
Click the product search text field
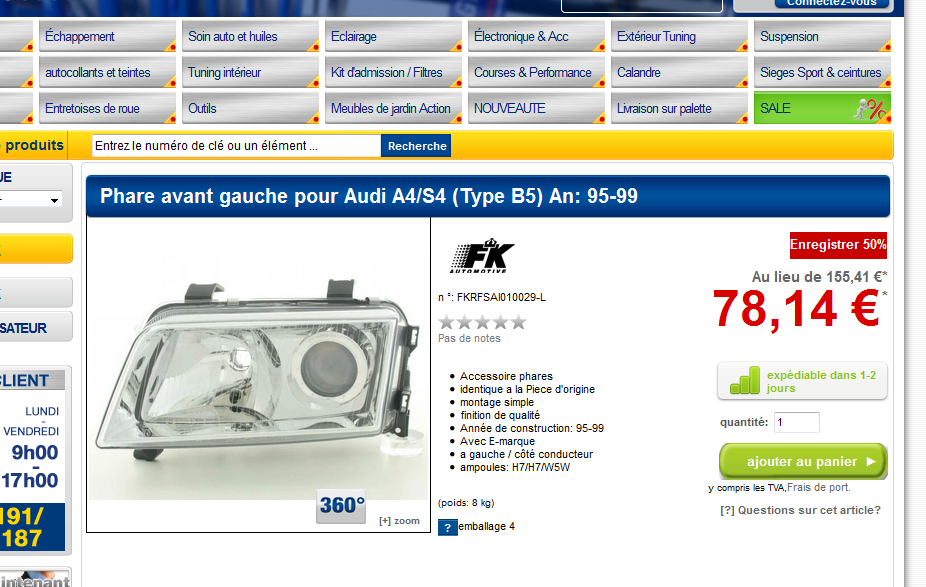pyautogui.click(x=236, y=146)
